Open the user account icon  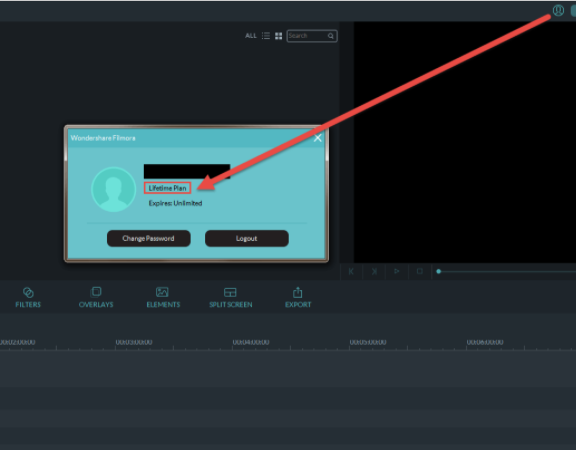click(x=558, y=10)
